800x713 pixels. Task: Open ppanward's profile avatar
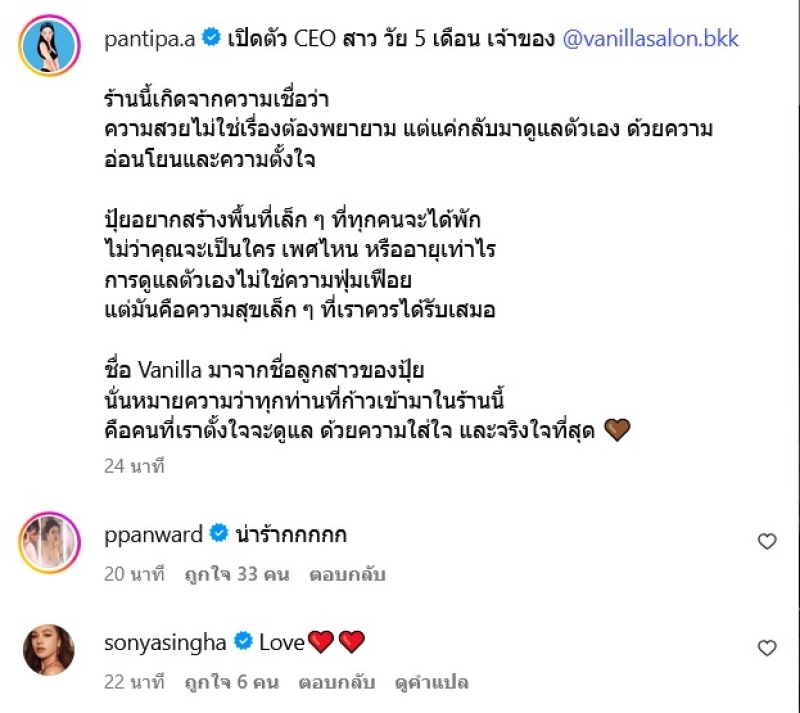[x=49, y=543]
